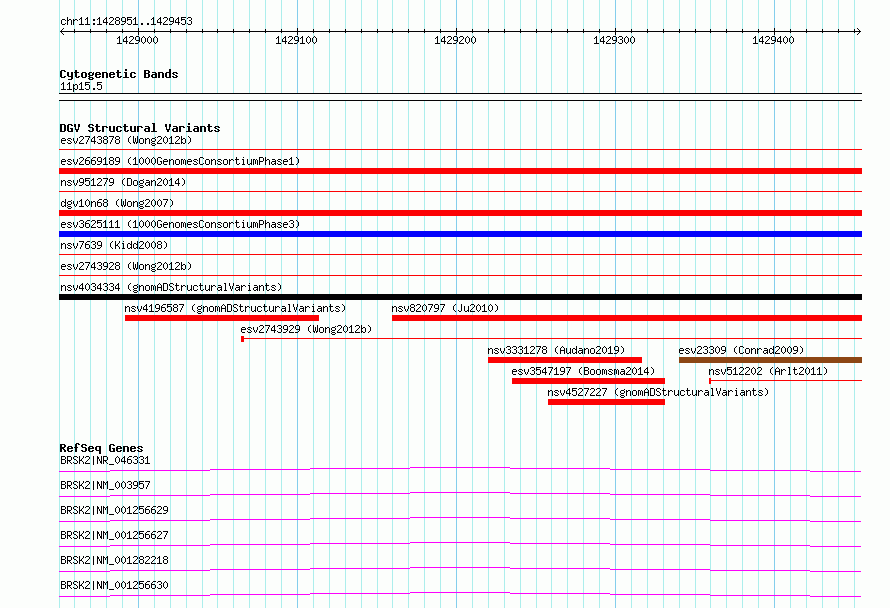
Task: Select the black nsv4034334 gnomAD variant bar
Action: point(460,297)
